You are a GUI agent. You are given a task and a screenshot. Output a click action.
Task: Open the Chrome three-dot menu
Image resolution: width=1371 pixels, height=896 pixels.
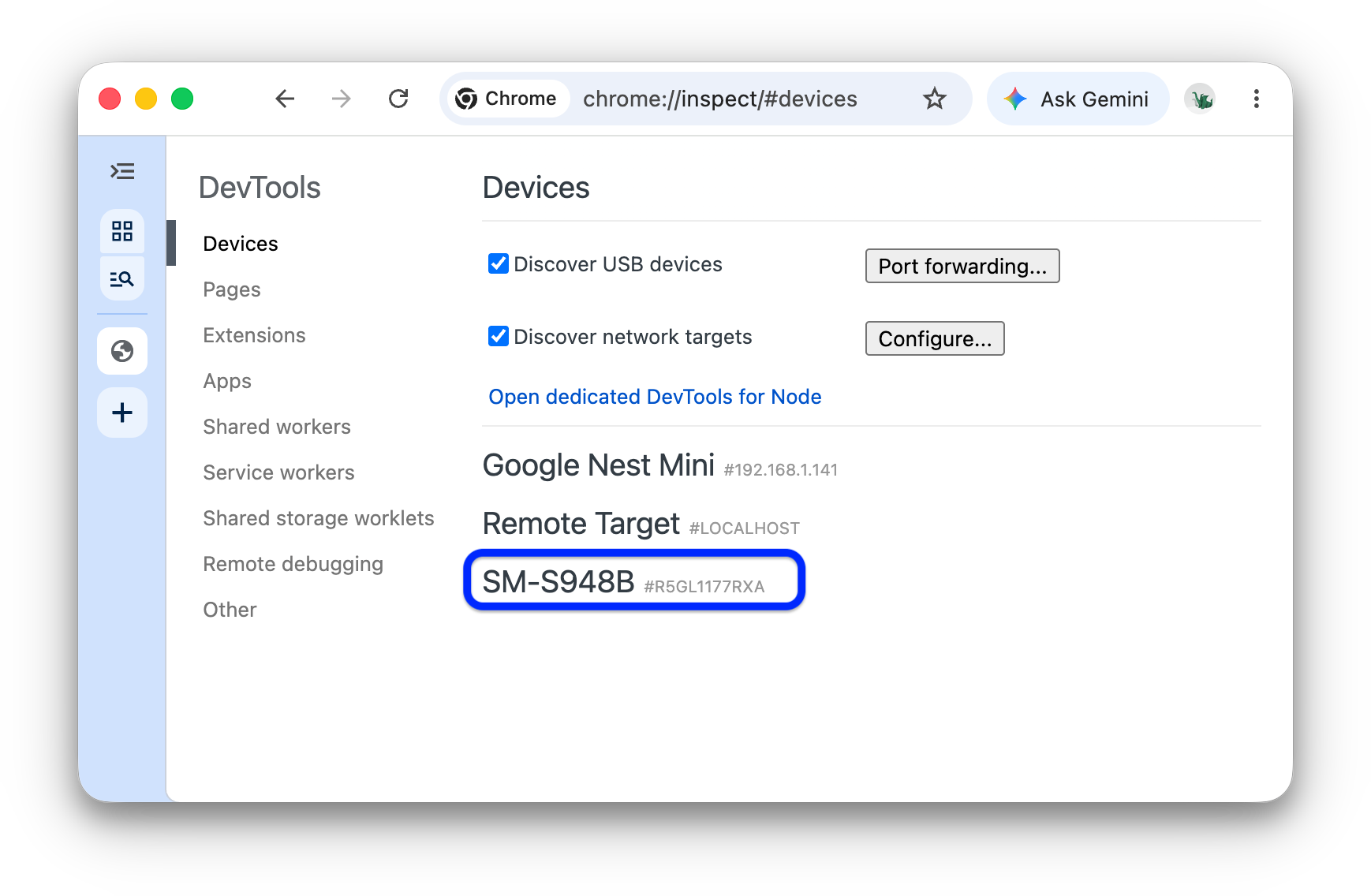click(1257, 99)
